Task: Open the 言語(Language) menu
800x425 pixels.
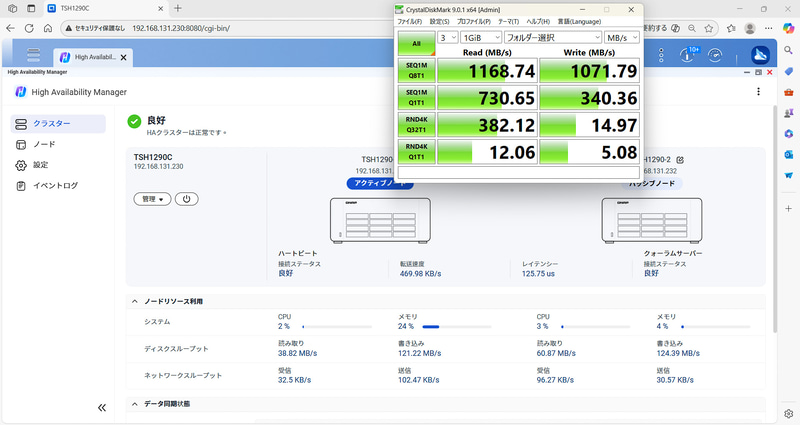Action: 579,21
